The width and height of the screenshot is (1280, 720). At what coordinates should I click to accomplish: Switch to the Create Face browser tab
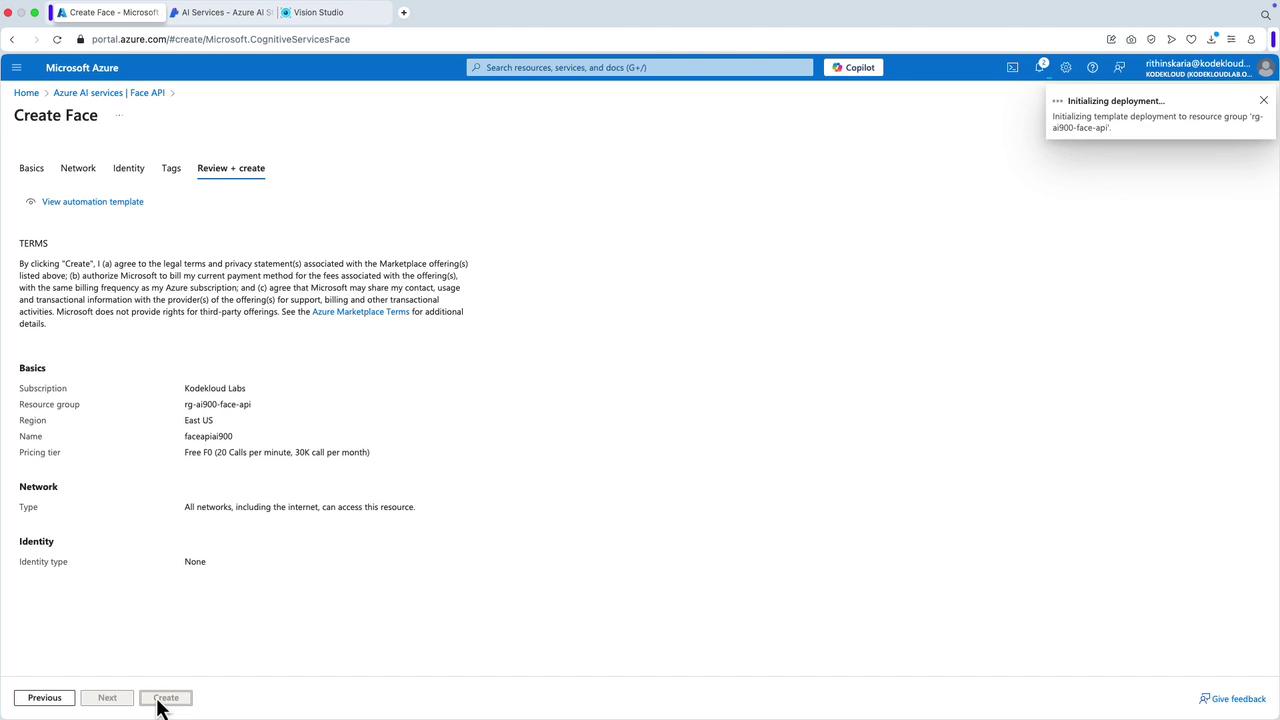pos(108,13)
